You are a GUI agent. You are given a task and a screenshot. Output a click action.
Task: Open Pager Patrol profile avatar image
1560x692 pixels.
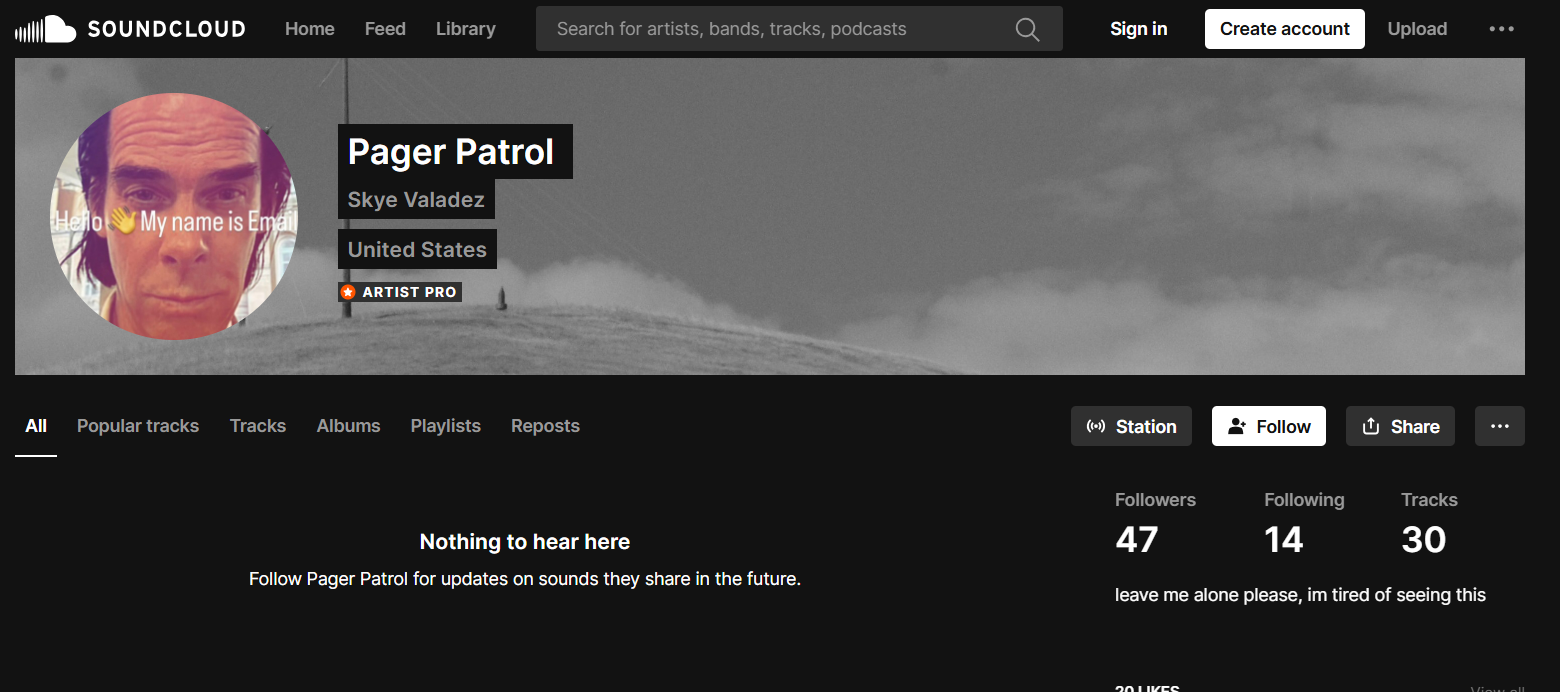[x=173, y=216]
